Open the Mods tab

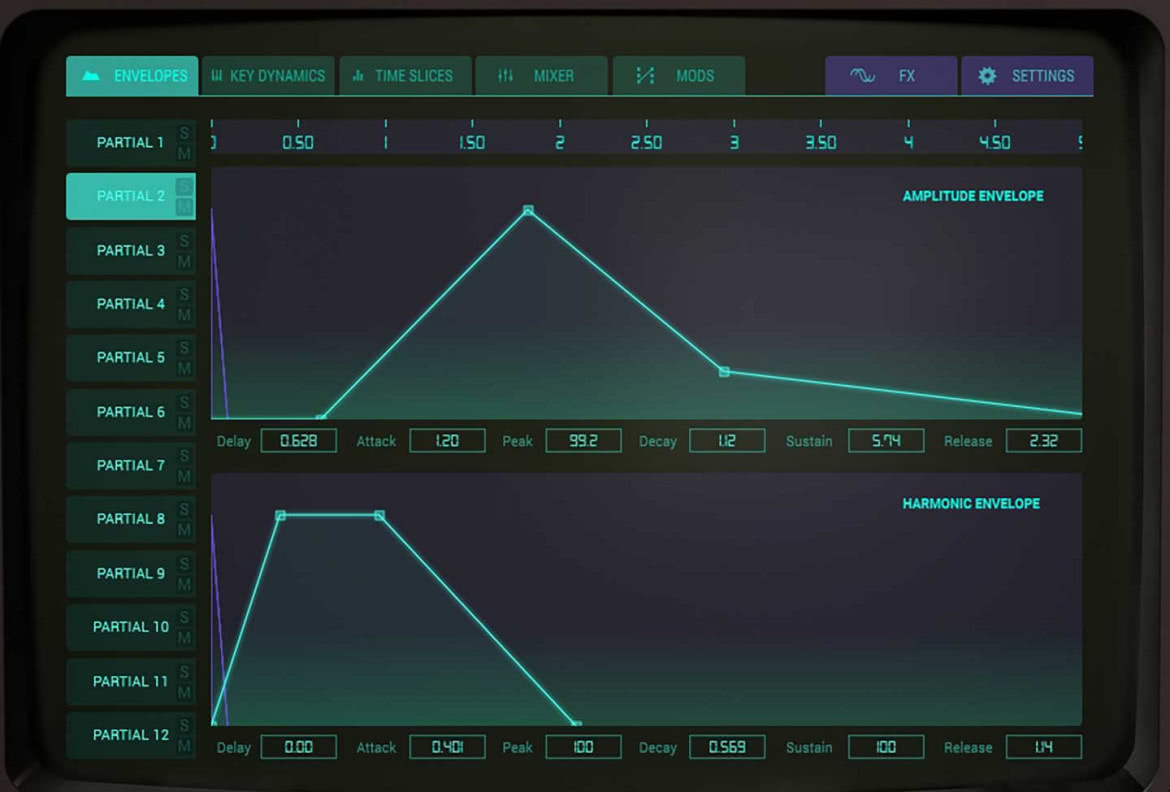(679, 75)
